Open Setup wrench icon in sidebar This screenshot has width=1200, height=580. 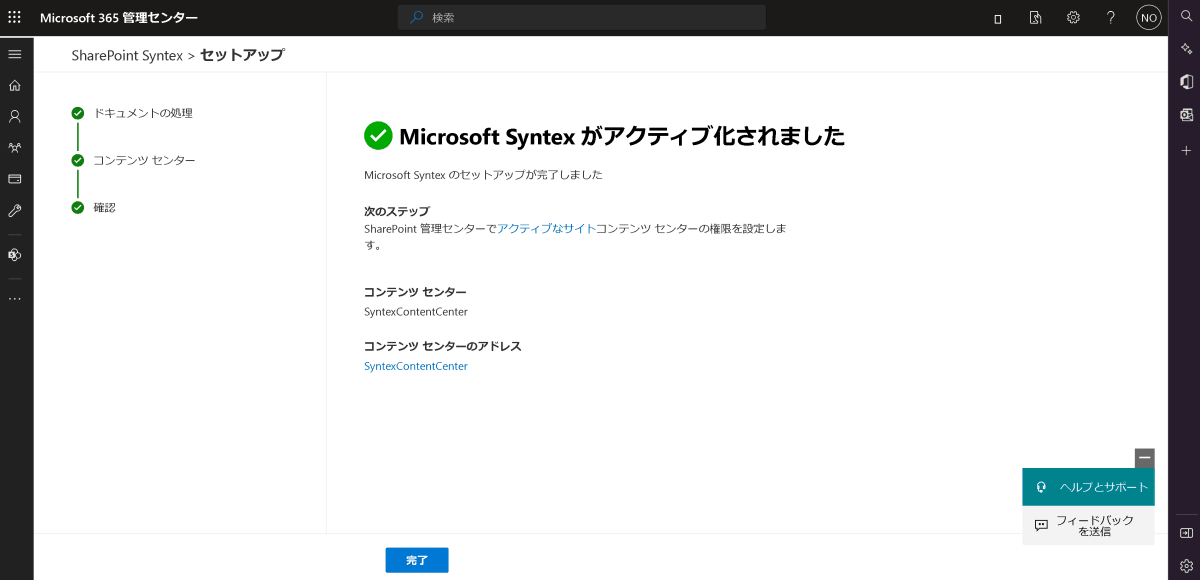15,210
